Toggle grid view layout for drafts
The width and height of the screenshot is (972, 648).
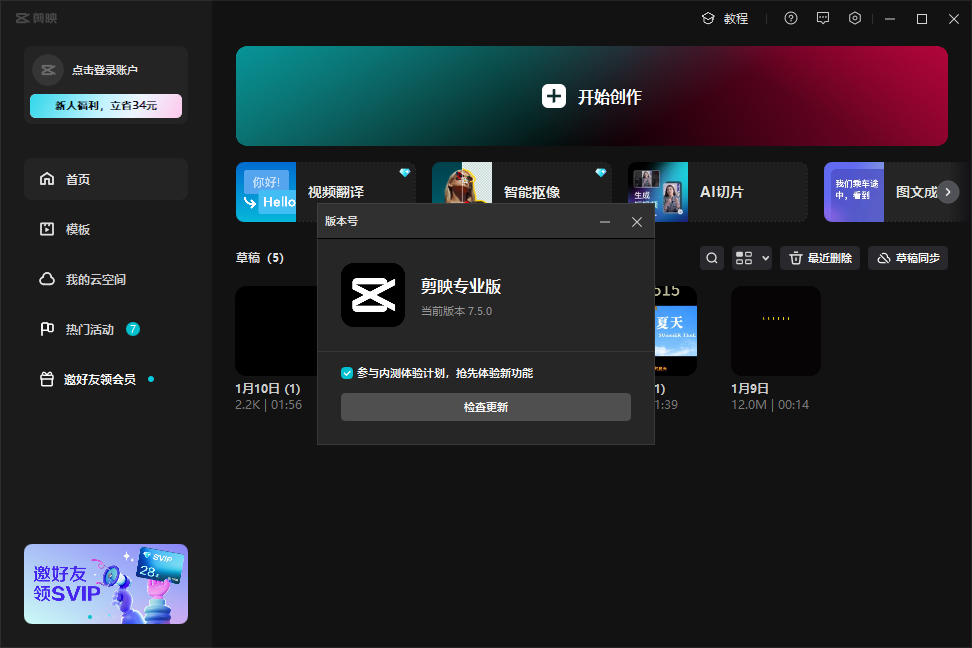(743, 258)
